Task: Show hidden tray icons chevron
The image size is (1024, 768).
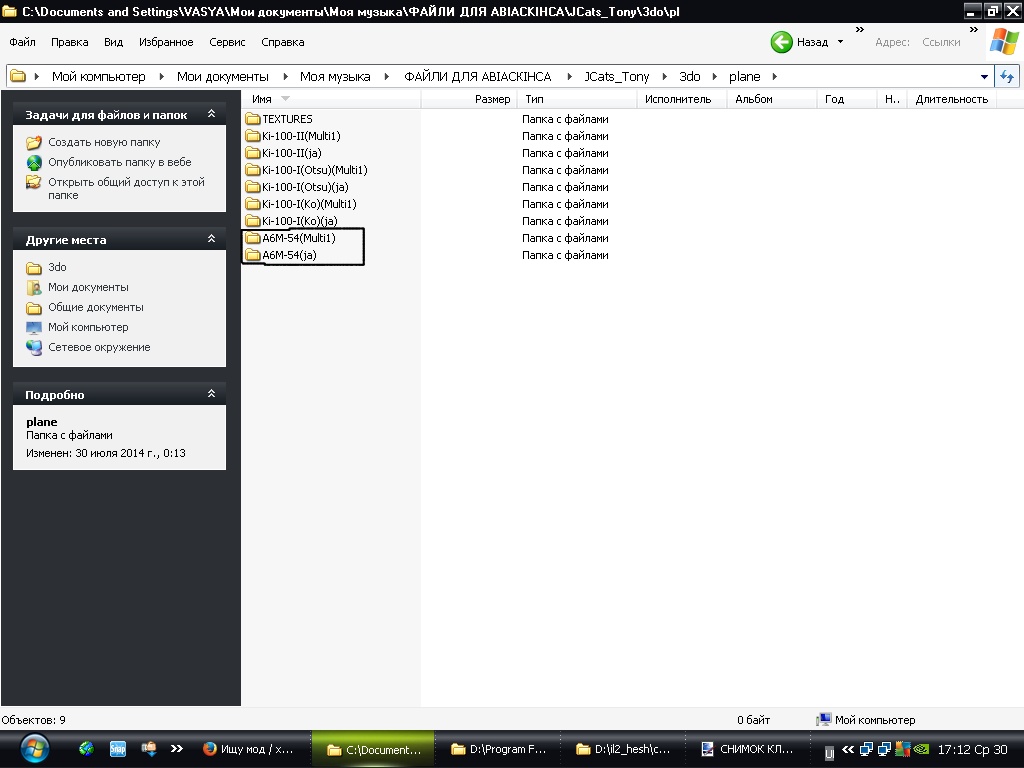Action: point(848,749)
